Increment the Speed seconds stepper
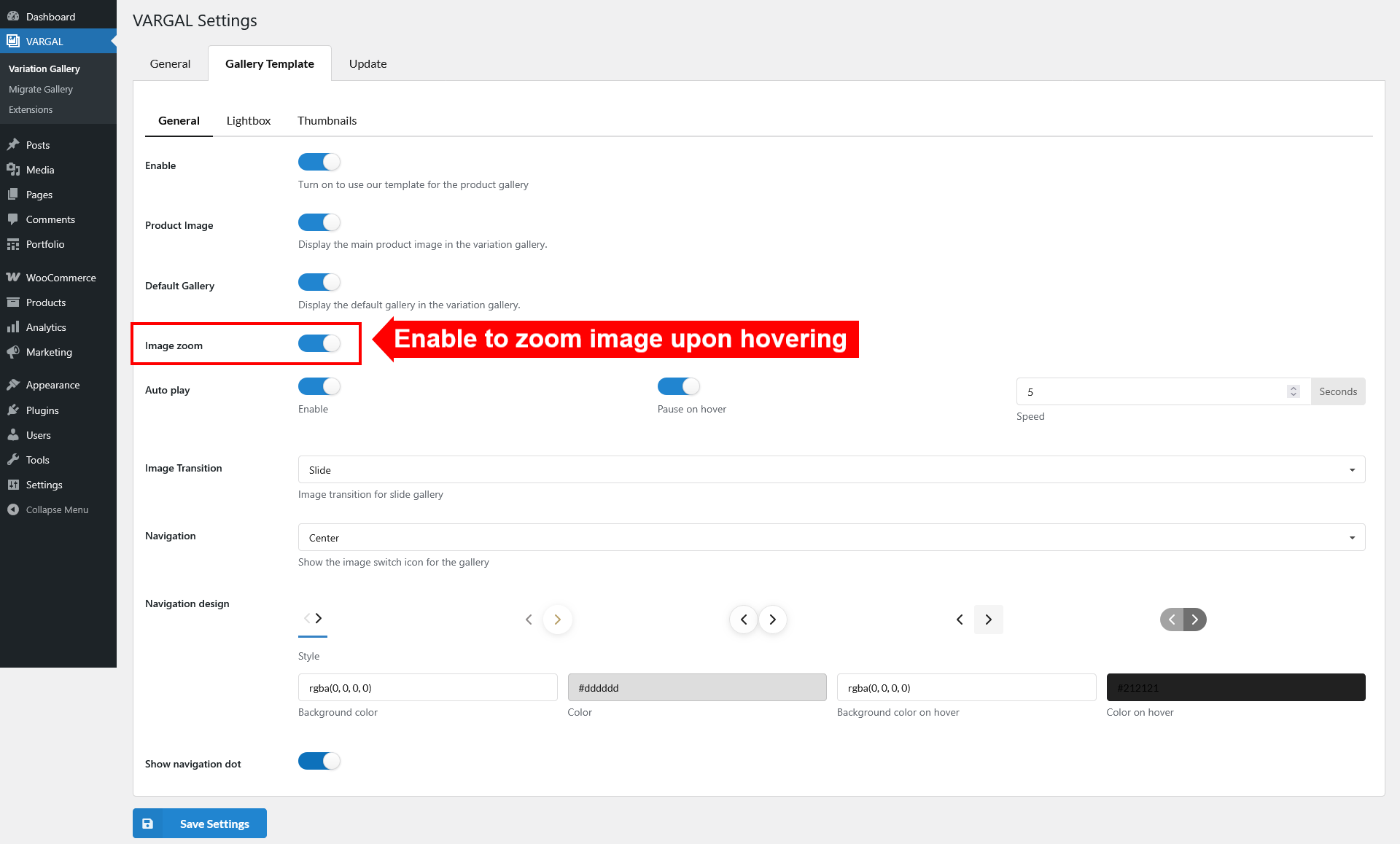Viewport: 1400px width, 844px height. [1294, 388]
